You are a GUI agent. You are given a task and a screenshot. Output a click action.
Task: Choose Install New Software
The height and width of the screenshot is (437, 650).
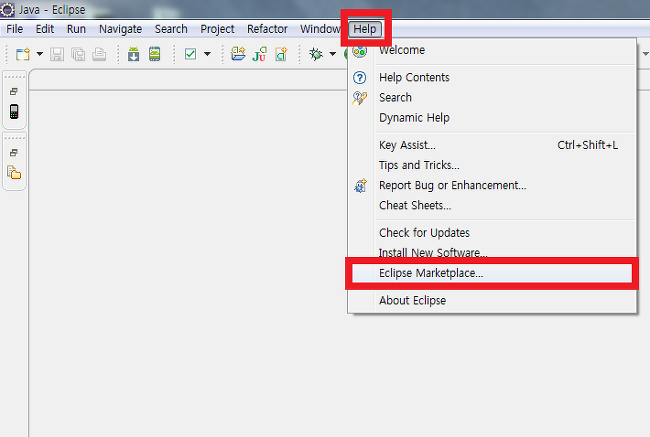point(492,252)
